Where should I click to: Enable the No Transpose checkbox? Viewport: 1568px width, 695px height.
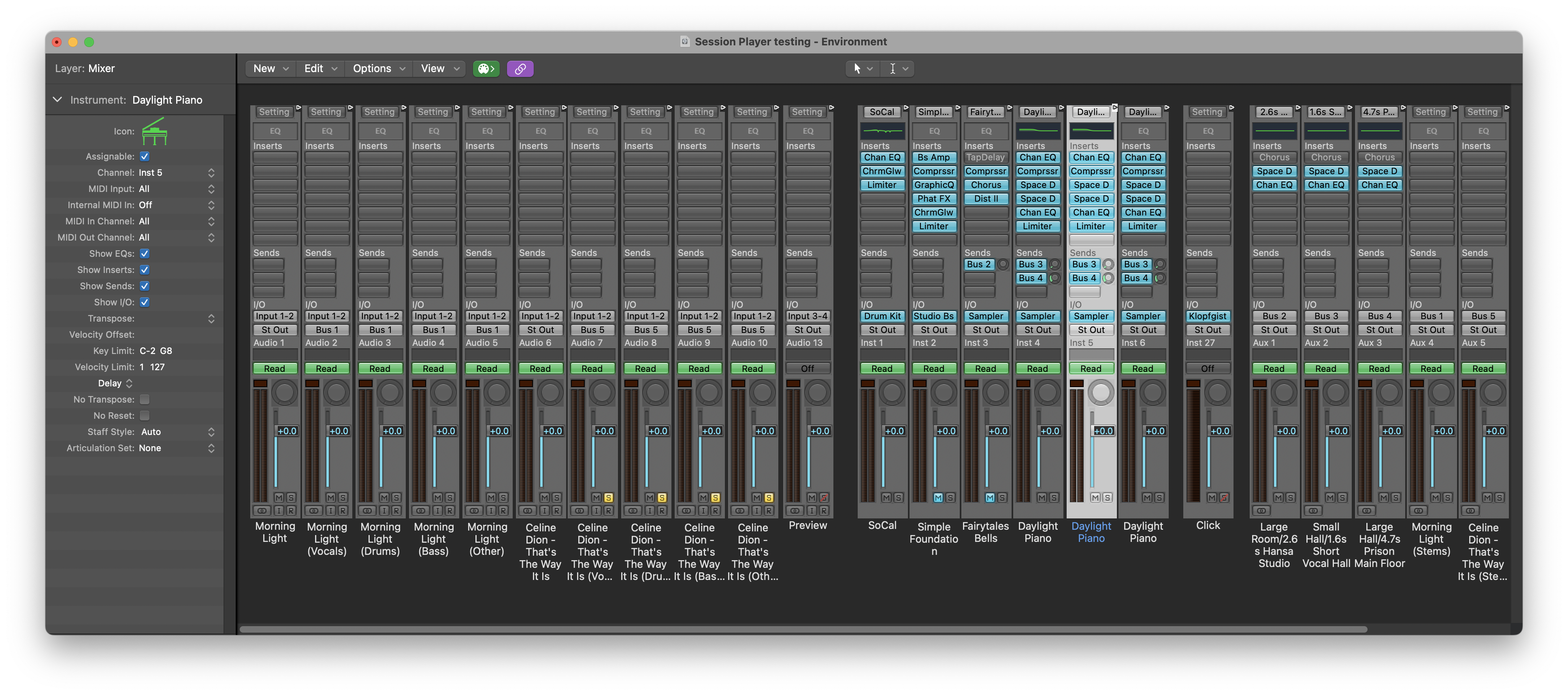pyautogui.click(x=144, y=399)
